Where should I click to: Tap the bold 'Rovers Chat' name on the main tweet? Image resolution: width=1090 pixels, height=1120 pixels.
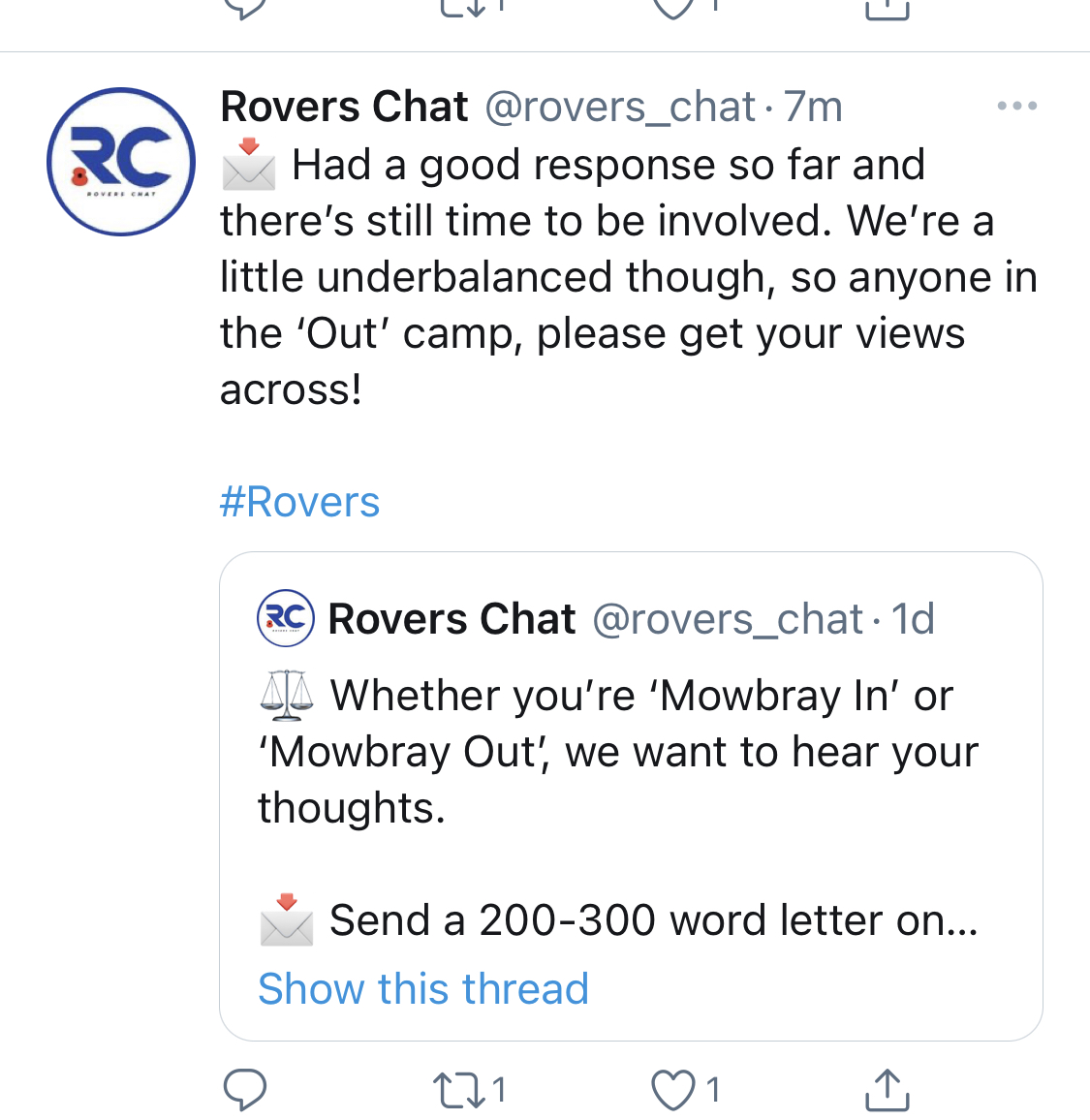tap(344, 107)
